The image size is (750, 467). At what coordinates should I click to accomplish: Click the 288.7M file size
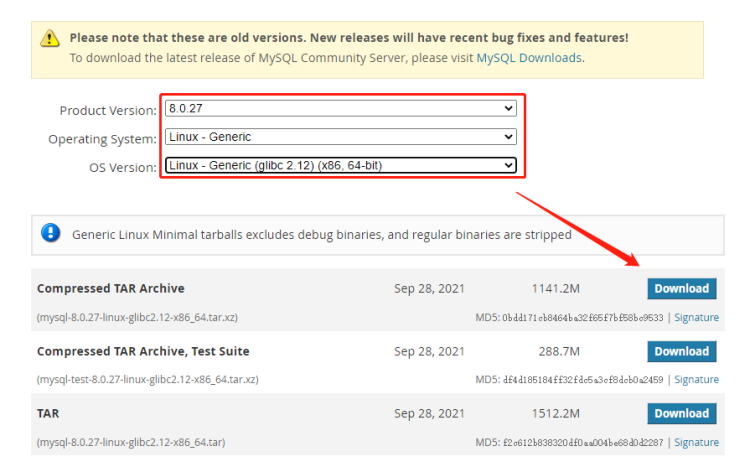559,351
